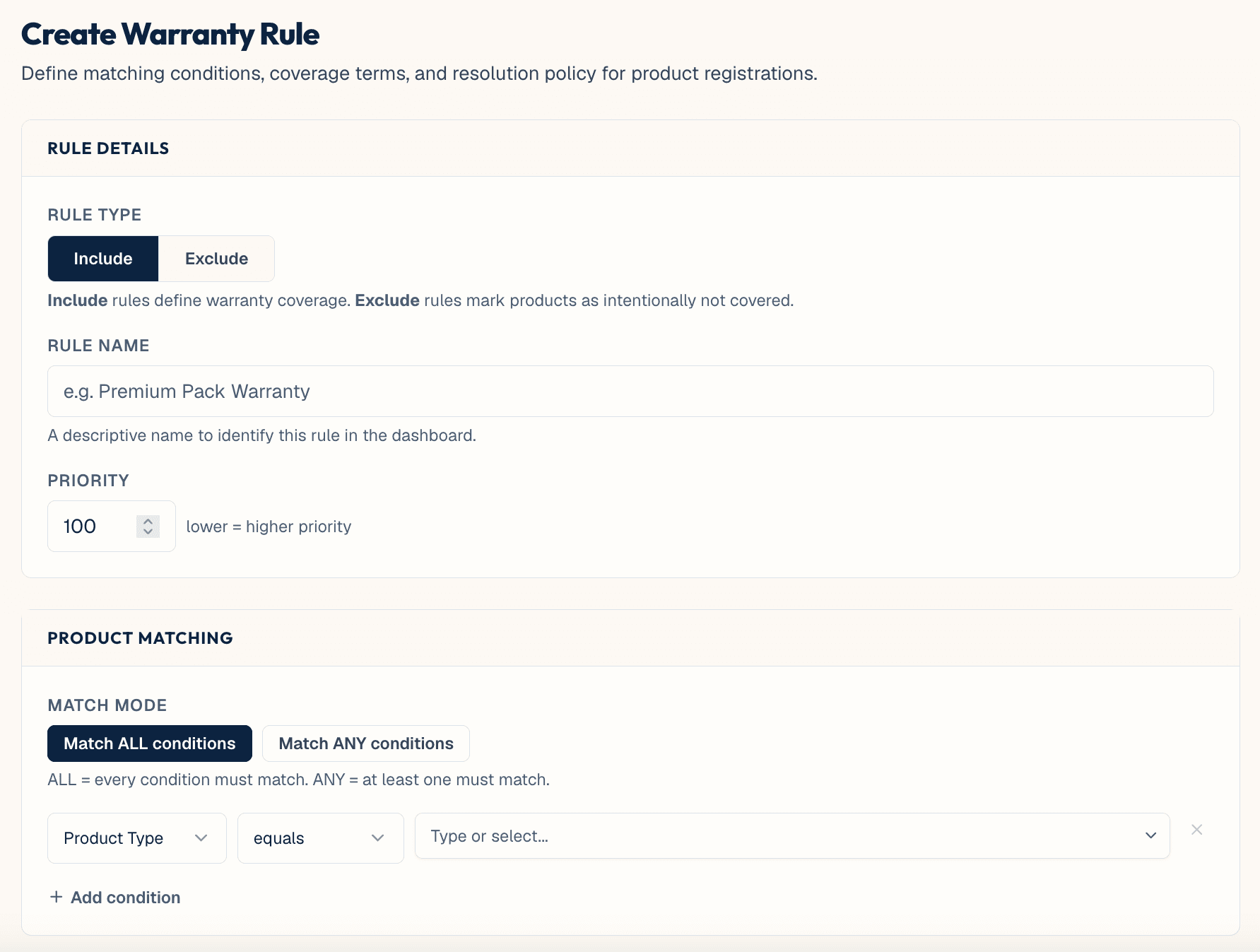
Task: Click the 'RULE TYPE' label
Action: tap(95, 215)
